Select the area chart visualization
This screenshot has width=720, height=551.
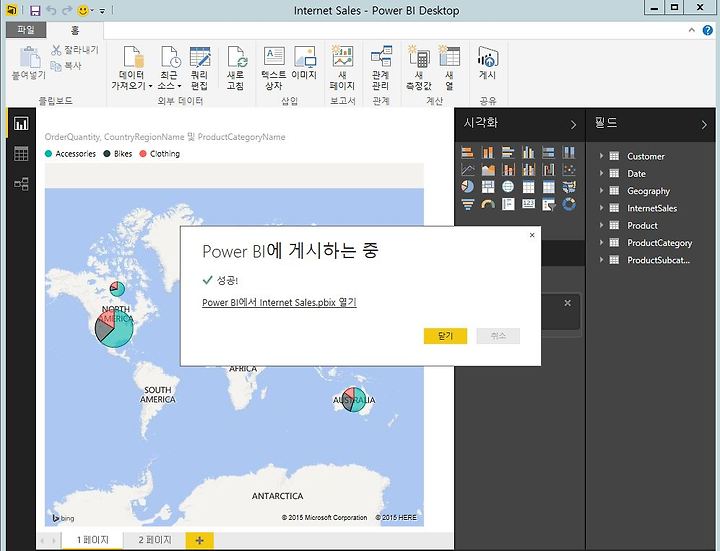488,169
